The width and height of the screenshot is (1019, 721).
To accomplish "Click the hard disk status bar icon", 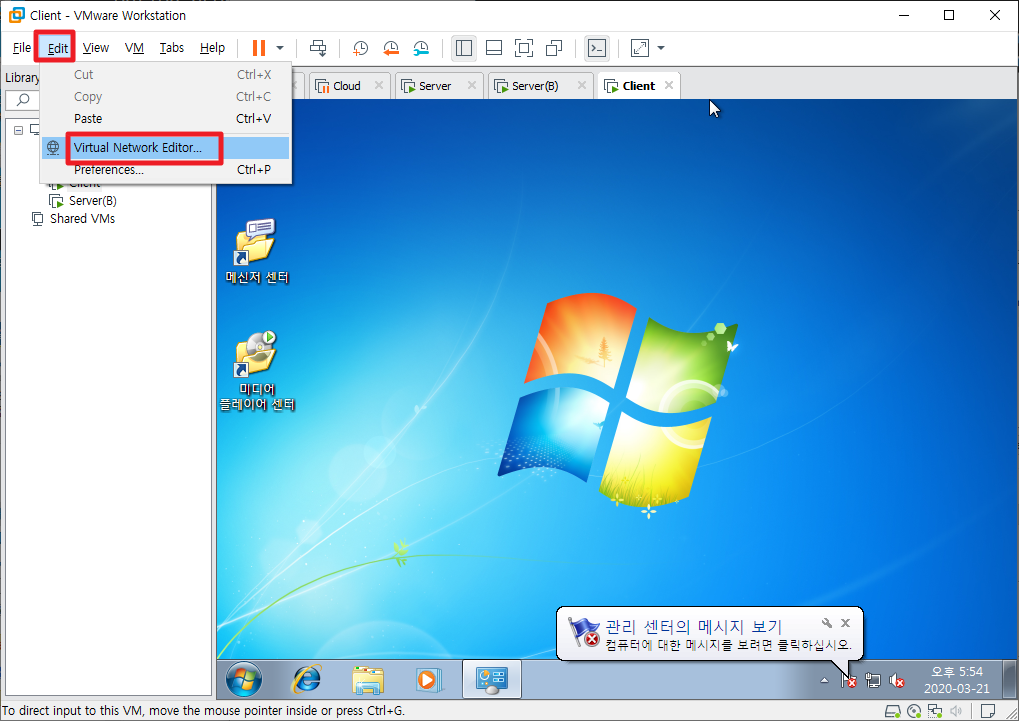I will click(893, 711).
